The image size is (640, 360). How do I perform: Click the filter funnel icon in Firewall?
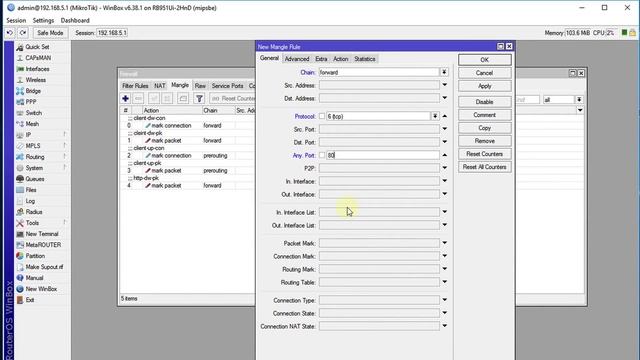[199, 99]
